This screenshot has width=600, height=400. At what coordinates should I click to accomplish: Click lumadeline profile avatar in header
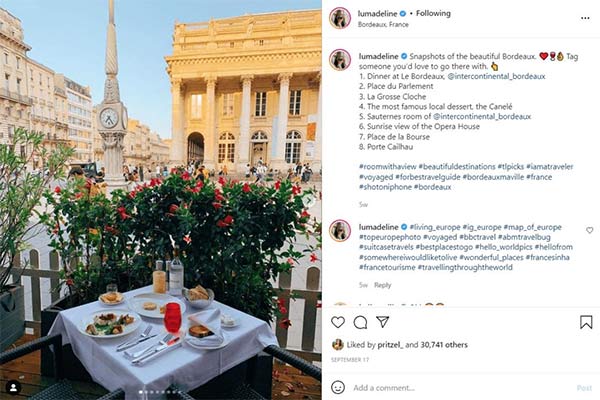[x=340, y=18]
